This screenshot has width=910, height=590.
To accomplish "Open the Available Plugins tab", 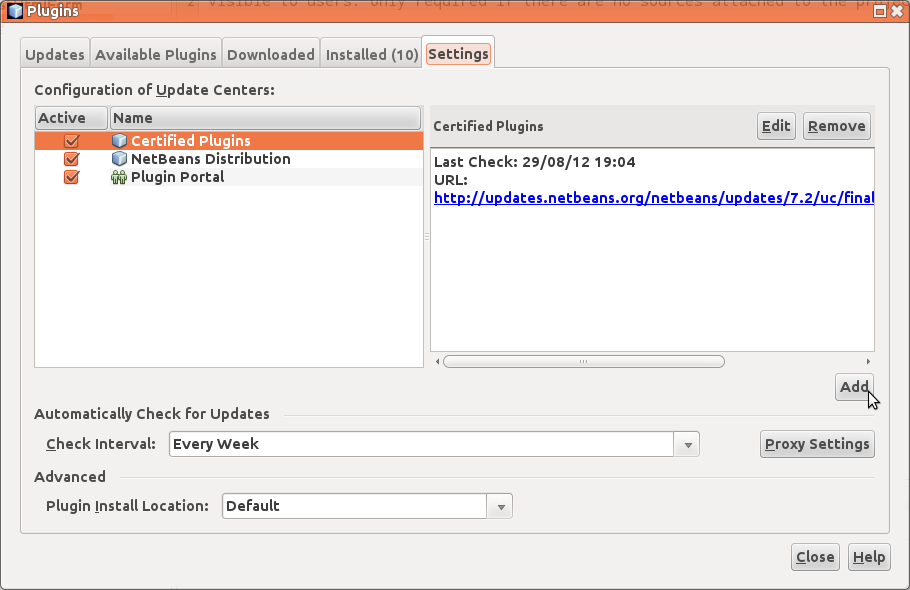I will (x=155, y=55).
